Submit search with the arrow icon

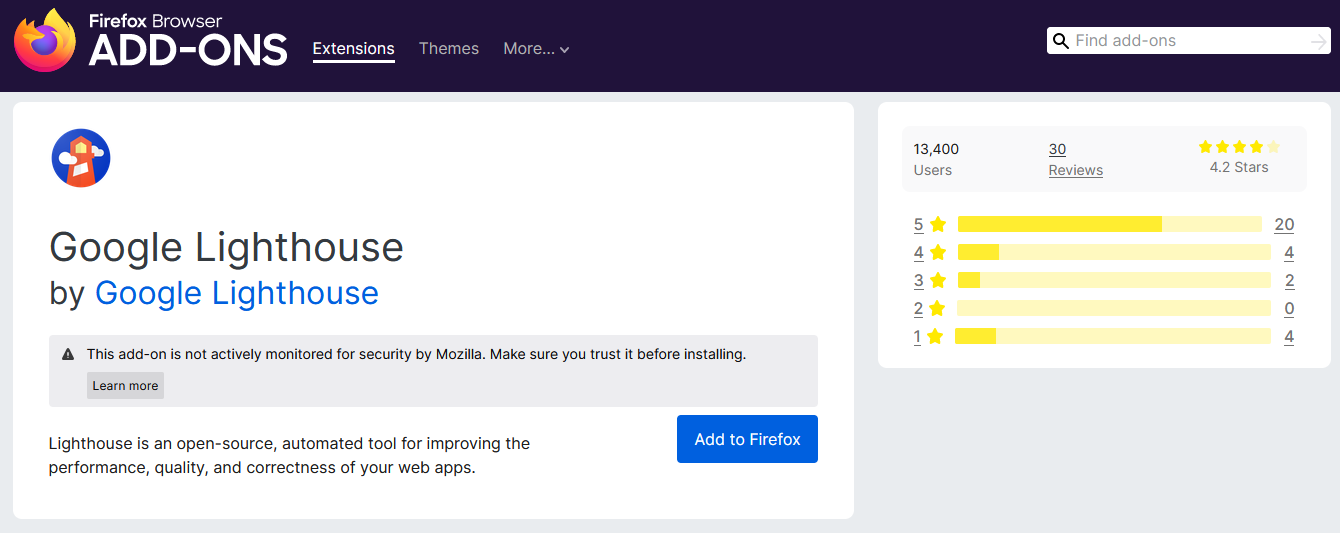(1319, 41)
